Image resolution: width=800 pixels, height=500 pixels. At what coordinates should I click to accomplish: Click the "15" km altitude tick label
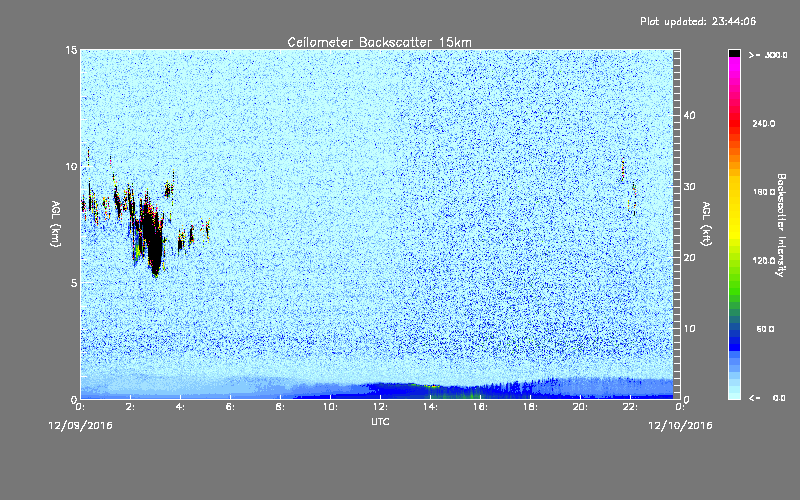(71, 50)
